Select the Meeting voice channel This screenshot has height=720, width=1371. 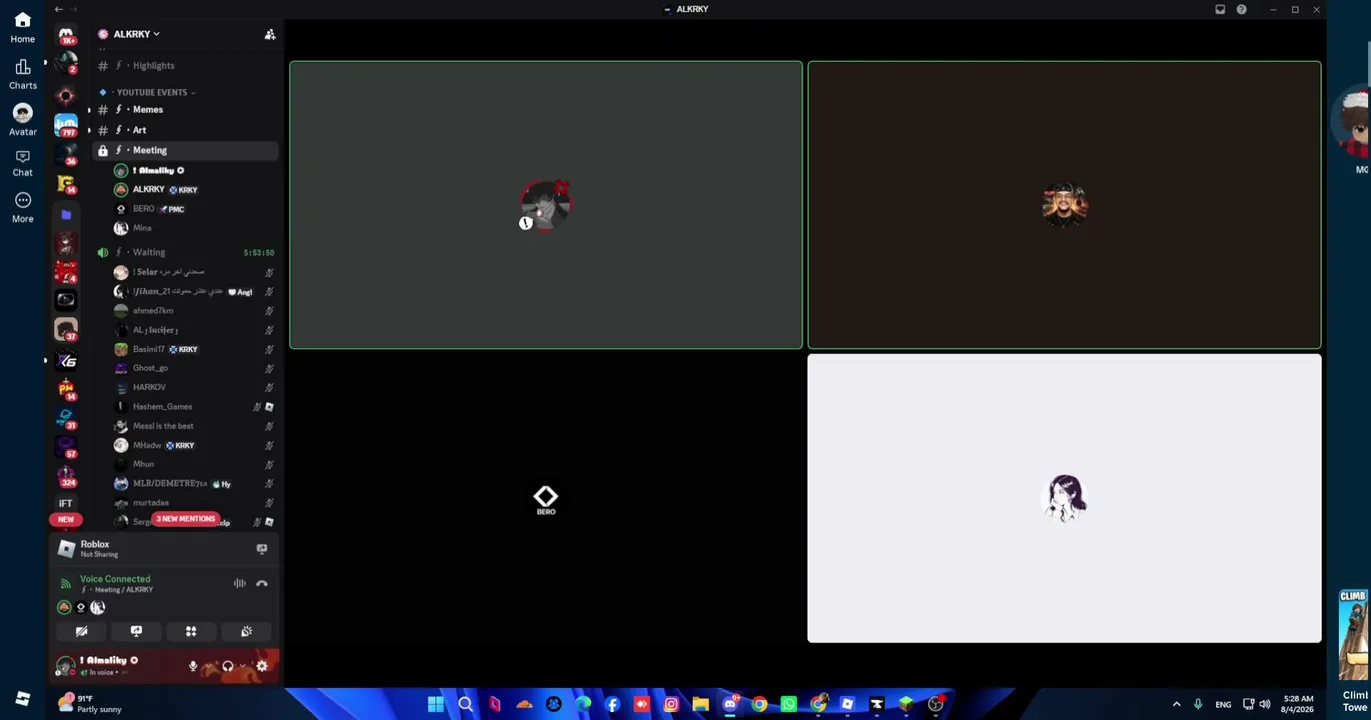[x=186, y=150]
